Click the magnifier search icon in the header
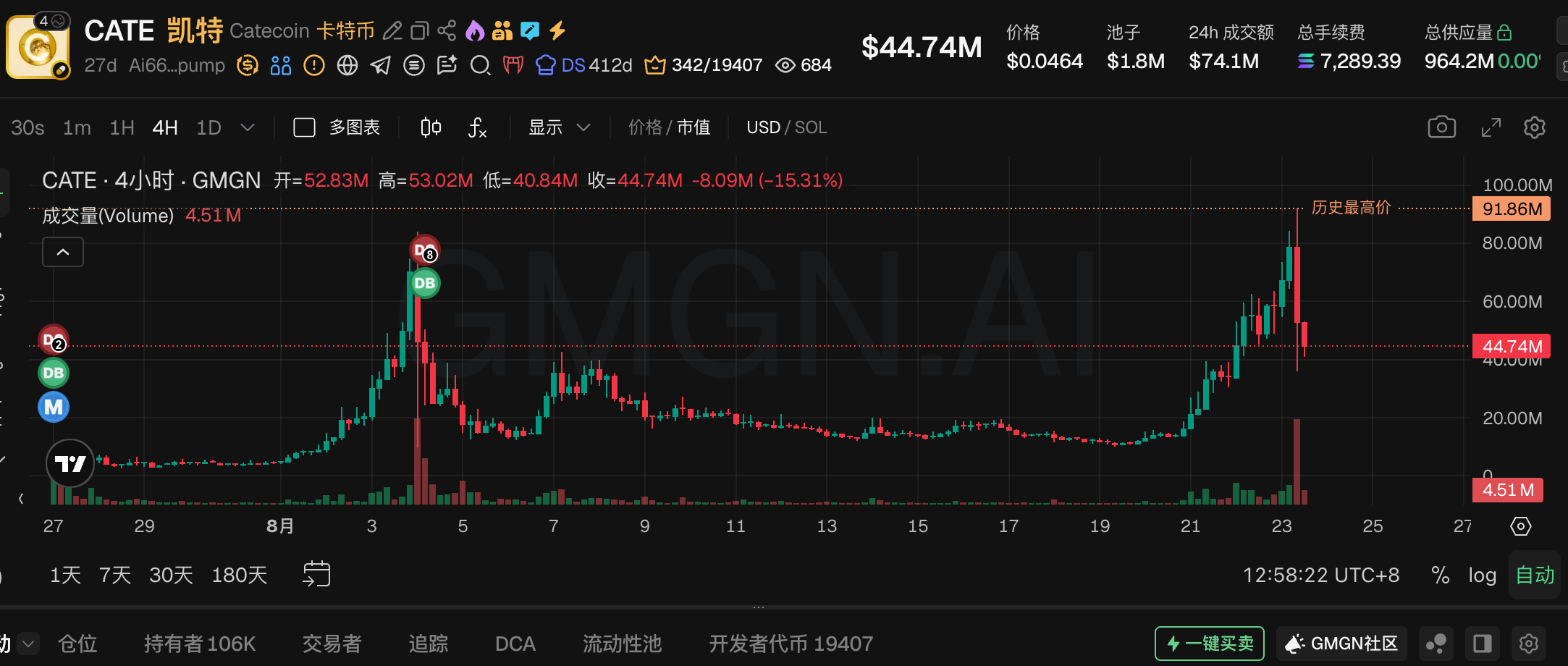 [x=480, y=66]
